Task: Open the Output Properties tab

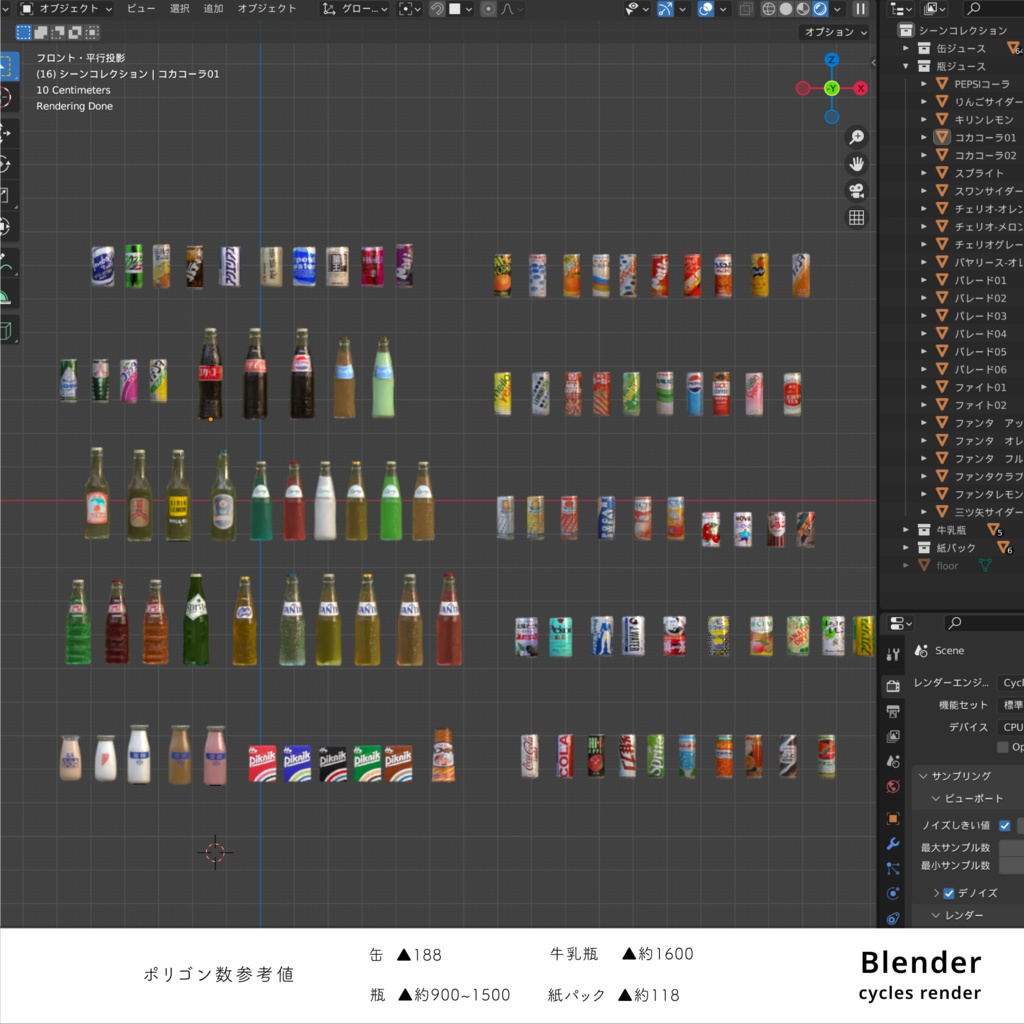Action: coord(893,709)
